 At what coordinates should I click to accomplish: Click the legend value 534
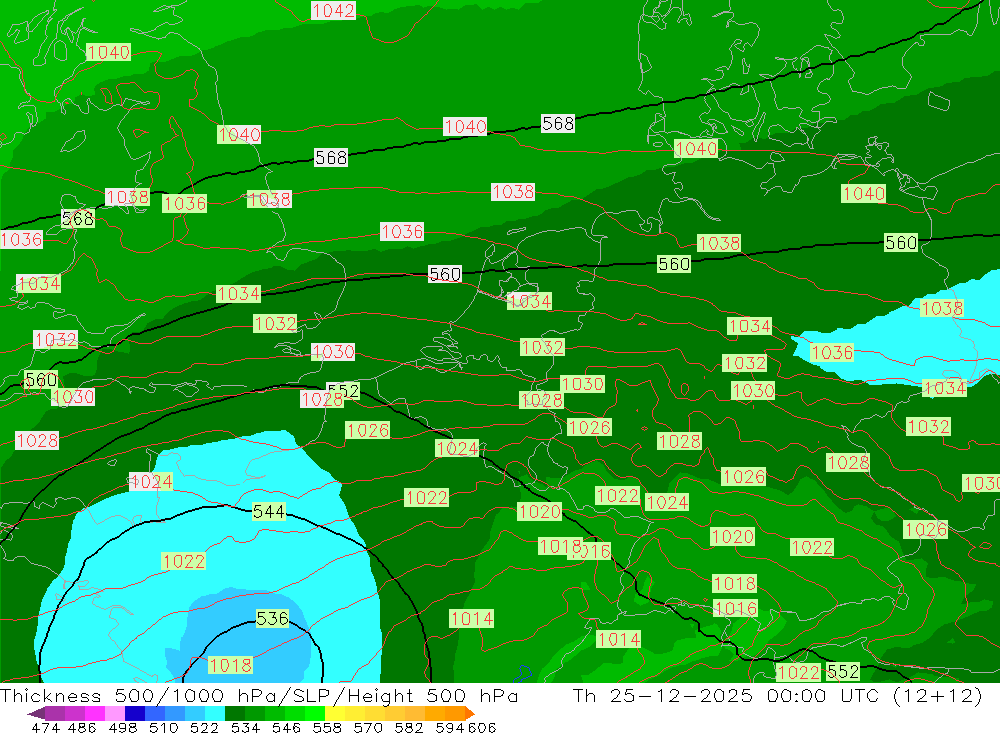tap(245, 727)
